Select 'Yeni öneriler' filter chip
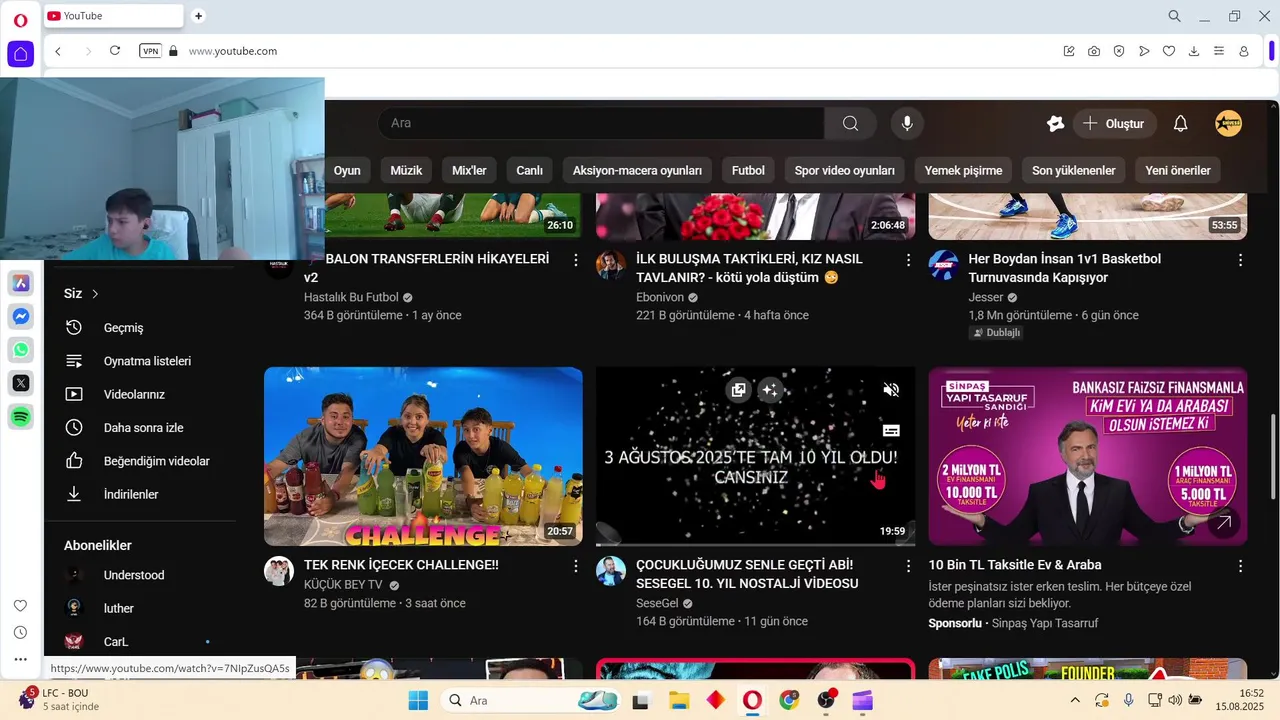The image size is (1280, 720). click(x=1178, y=170)
